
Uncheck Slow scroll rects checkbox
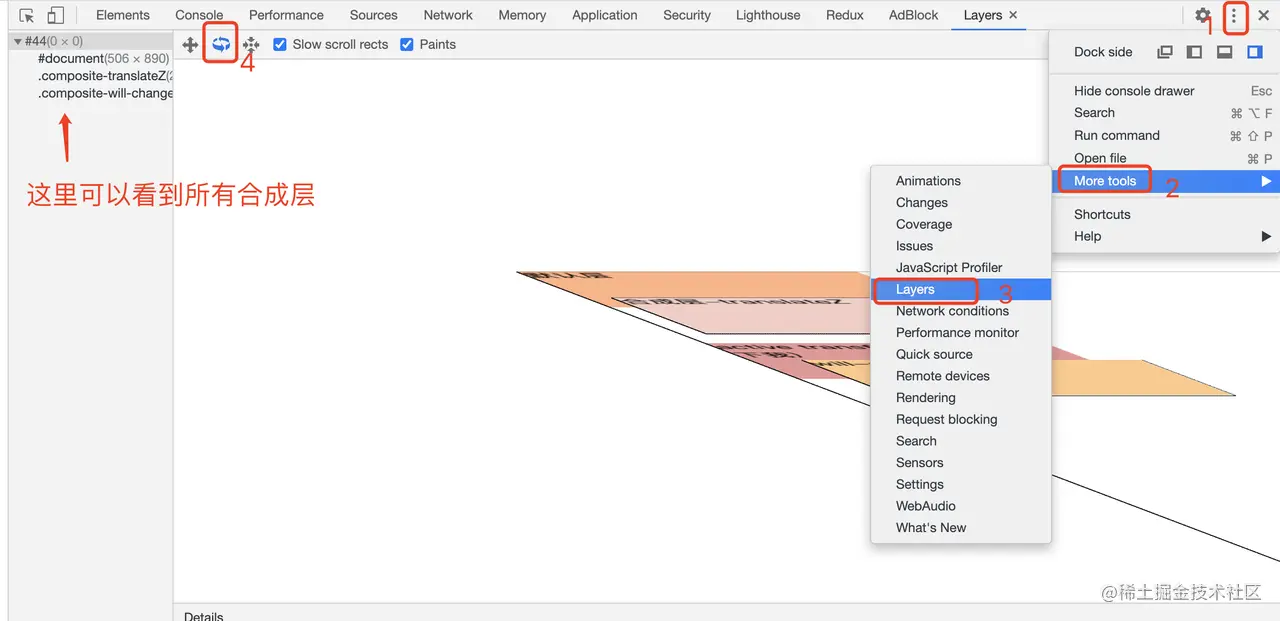coord(280,45)
